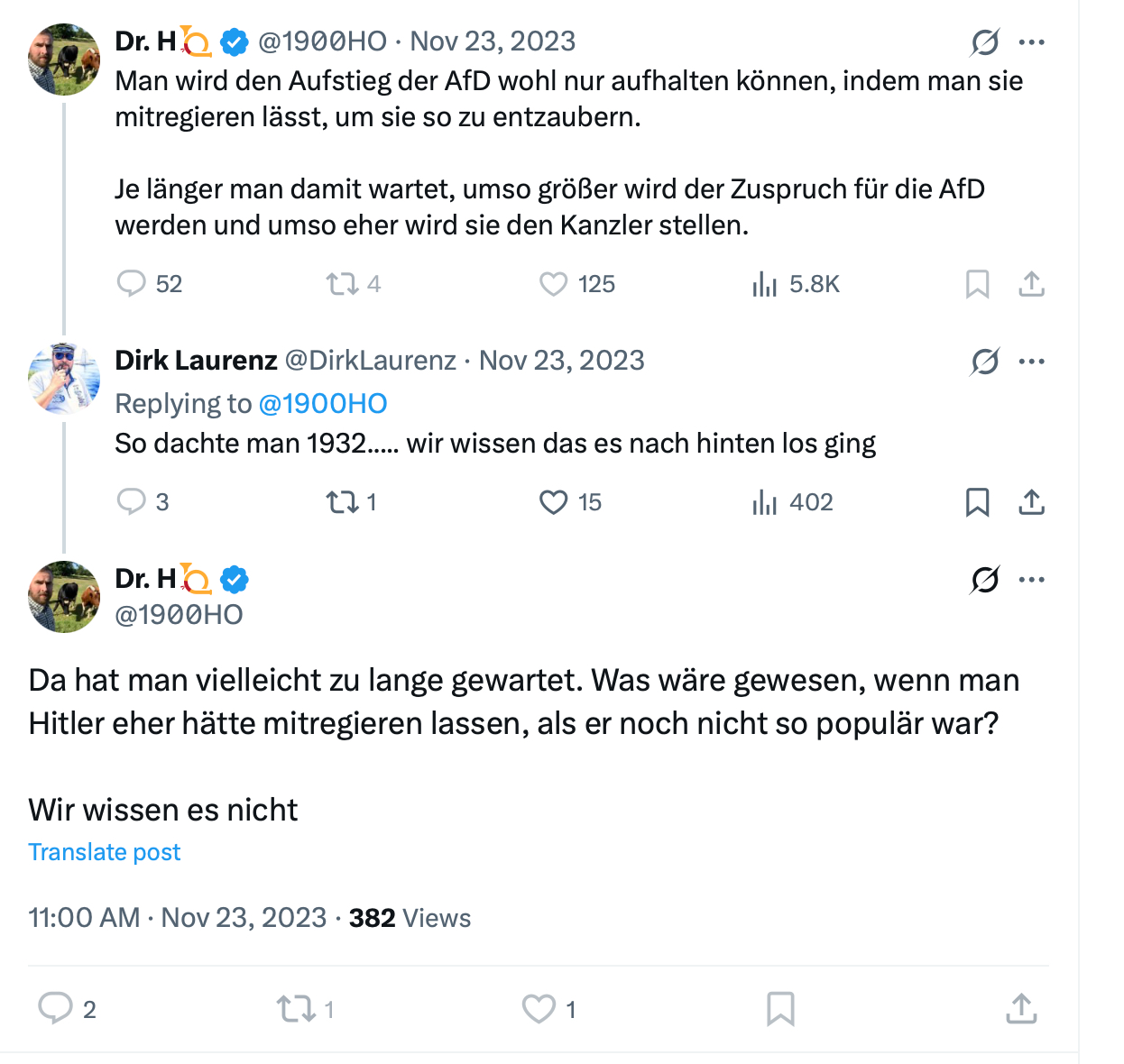Repost the first tweet with 4 reposts
Viewport: 1124px width, 1064px height.
[343, 284]
